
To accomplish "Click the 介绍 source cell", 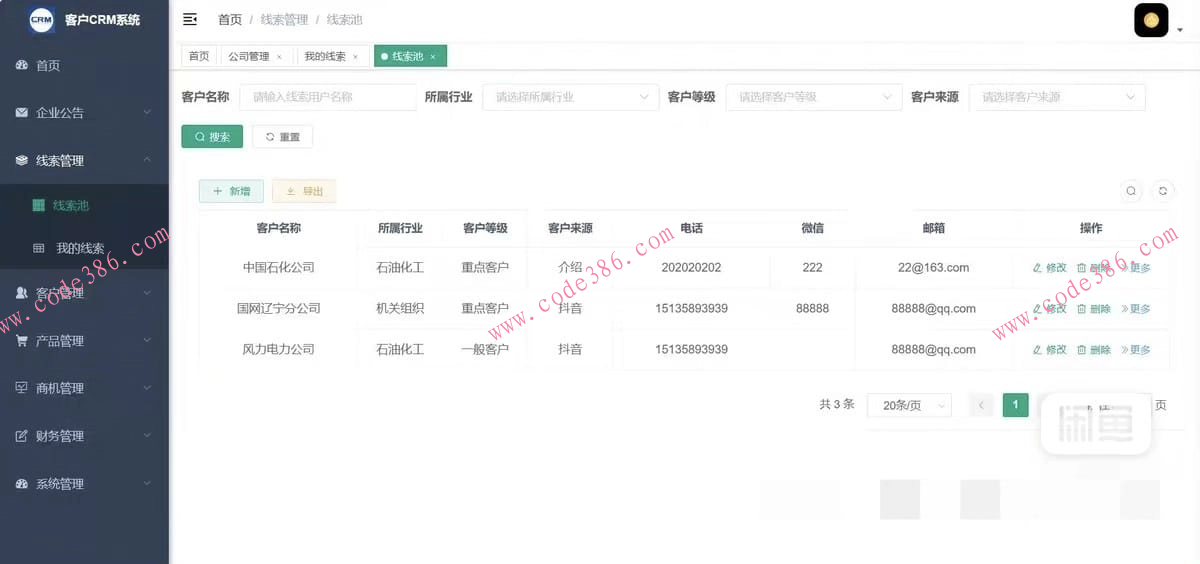I will tap(570, 268).
